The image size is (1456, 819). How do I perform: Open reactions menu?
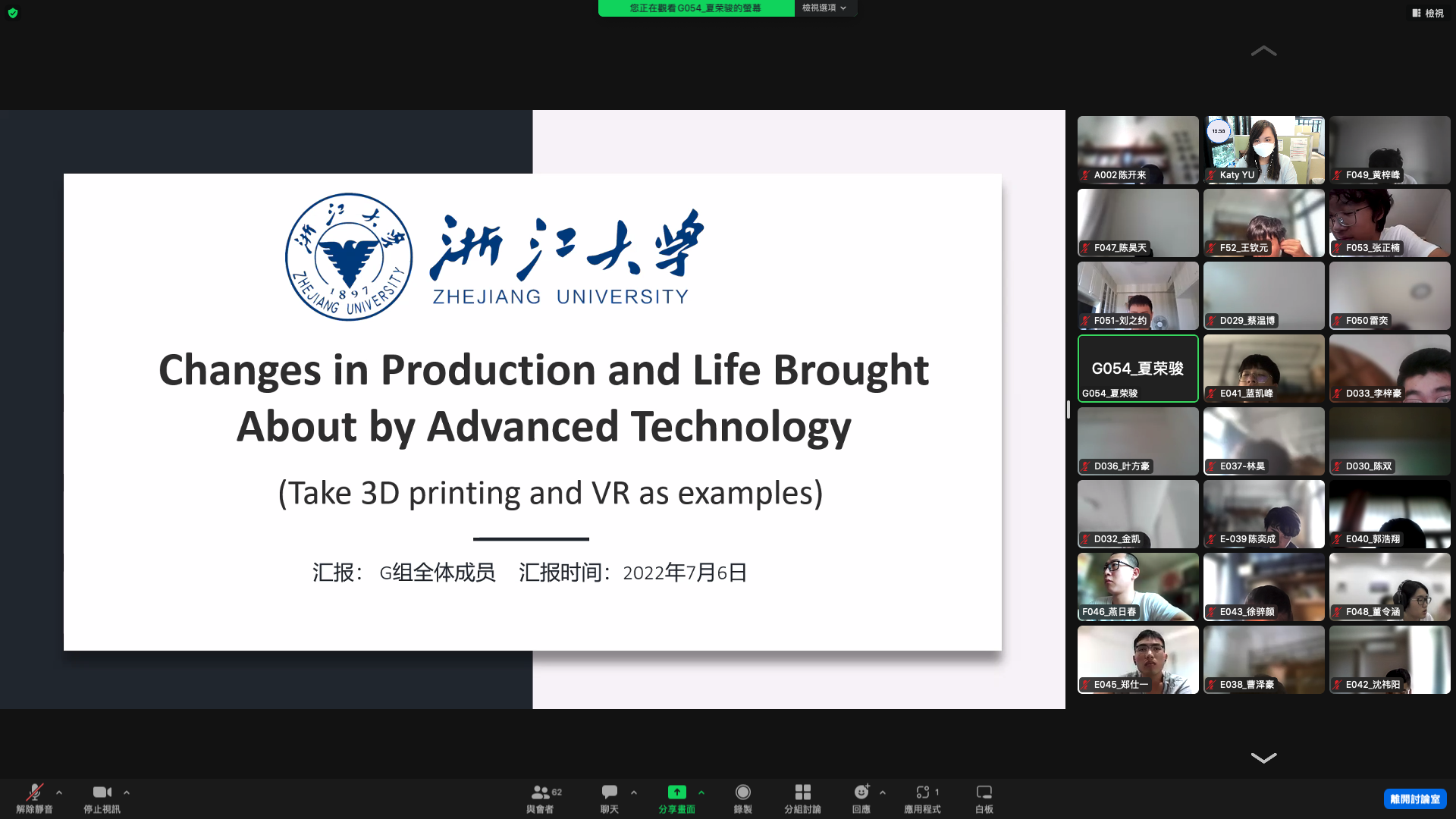861,798
